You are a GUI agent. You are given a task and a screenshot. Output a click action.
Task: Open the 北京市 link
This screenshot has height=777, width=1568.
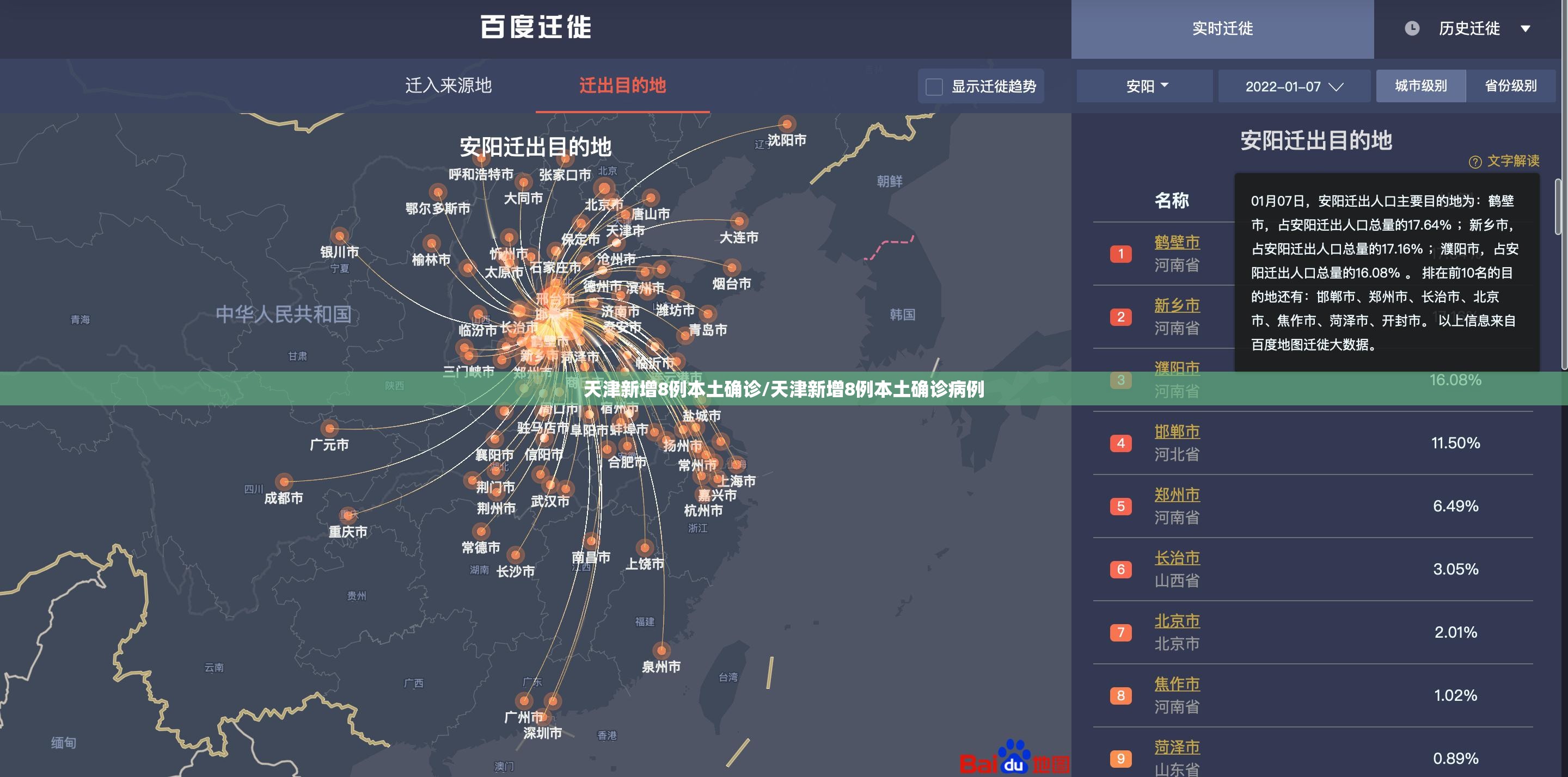pyautogui.click(x=1177, y=621)
